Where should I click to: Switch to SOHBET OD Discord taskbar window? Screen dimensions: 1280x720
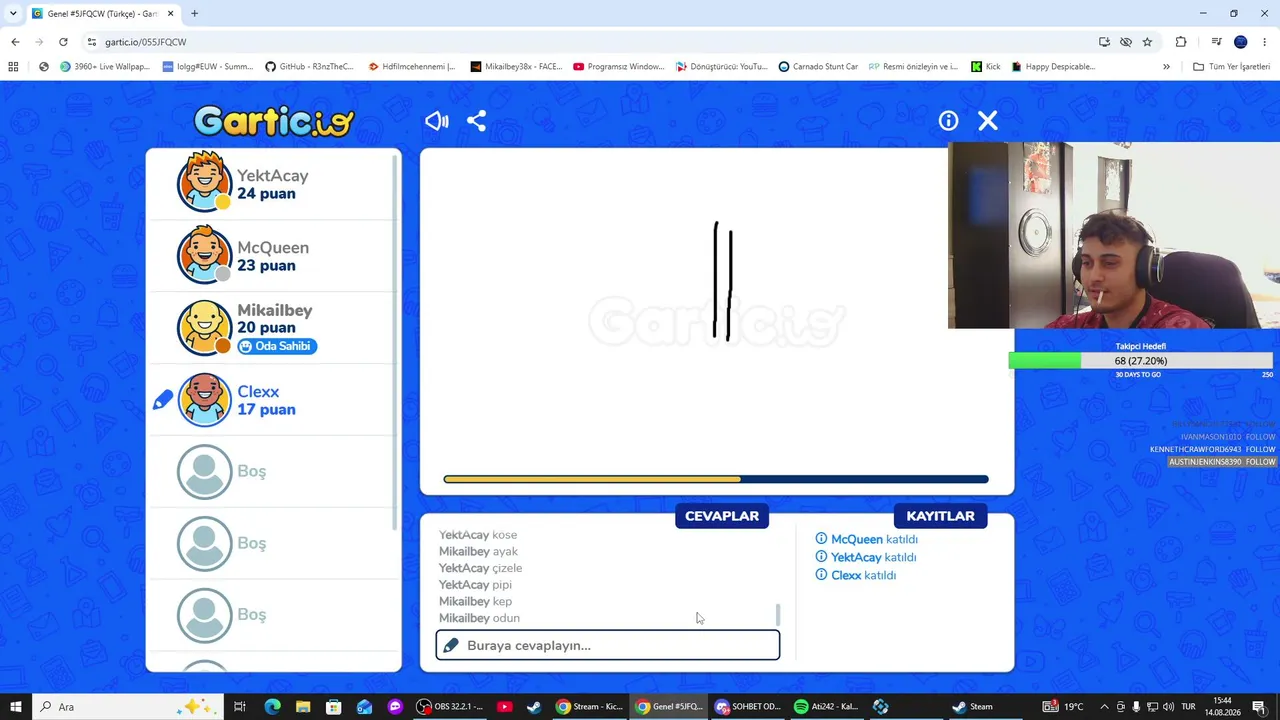point(748,707)
